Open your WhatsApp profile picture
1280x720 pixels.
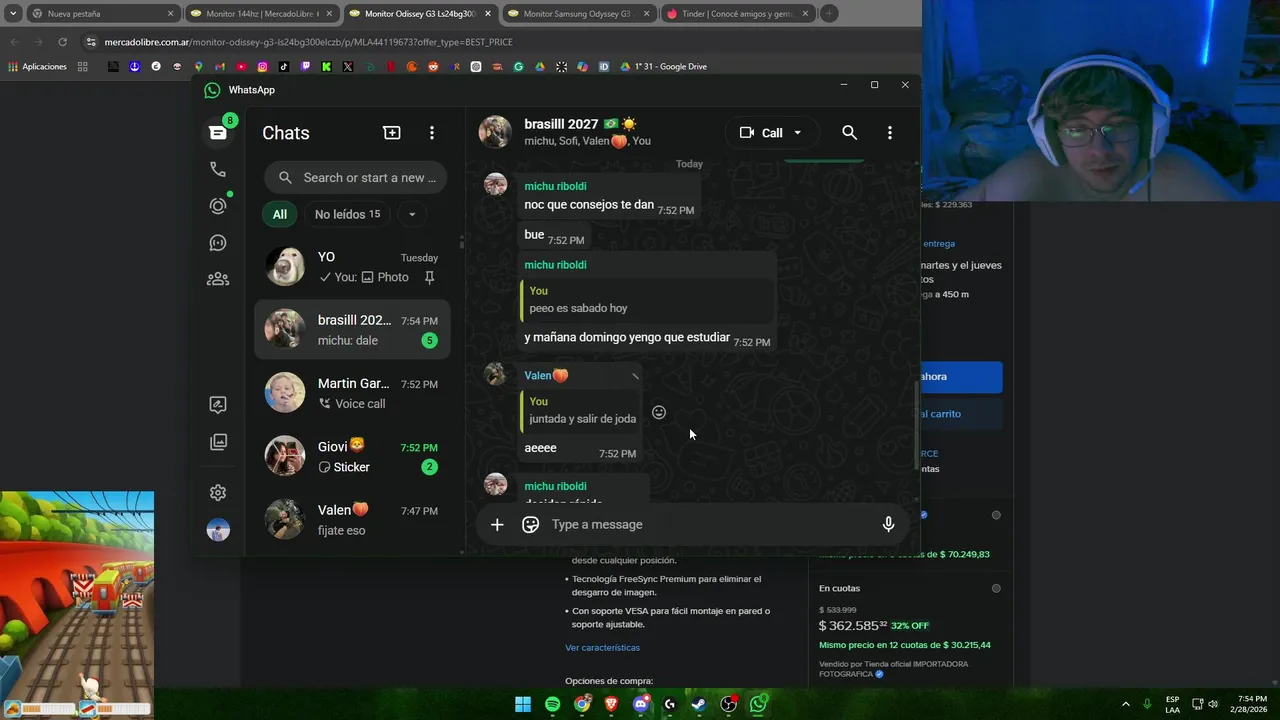[x=218, y=530]
